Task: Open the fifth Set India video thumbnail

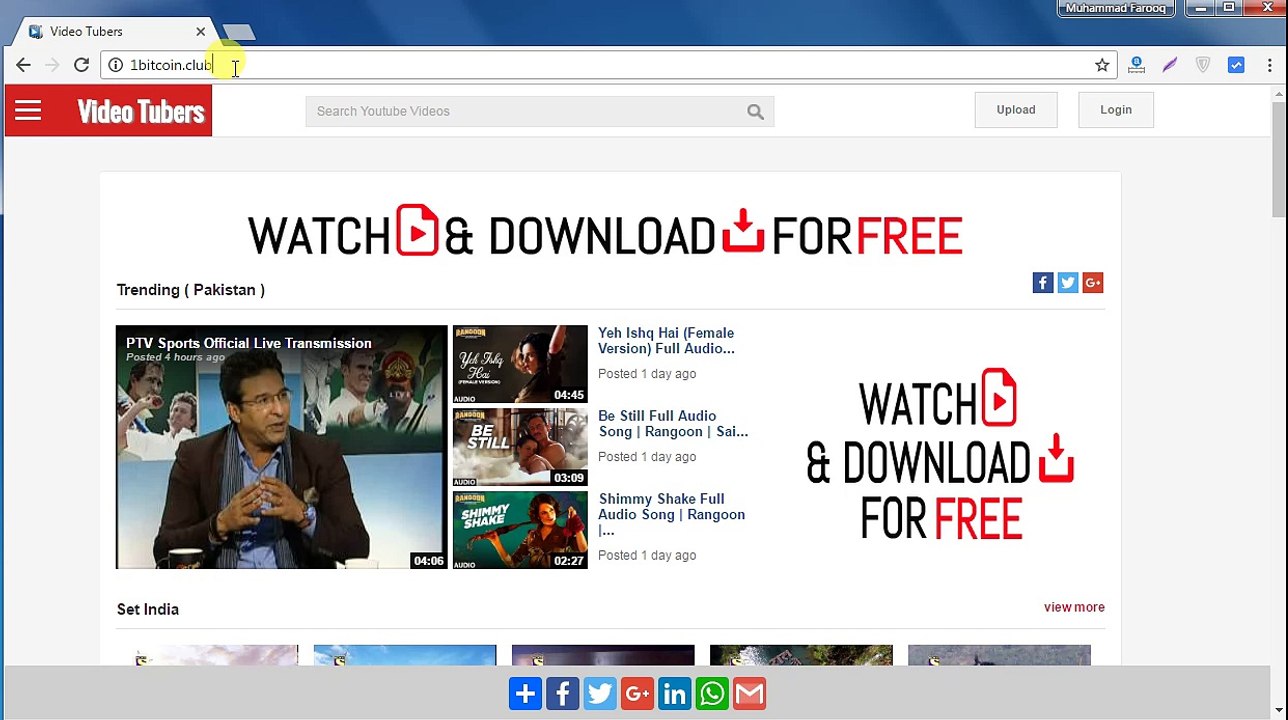Action: (x=999, y=655)
